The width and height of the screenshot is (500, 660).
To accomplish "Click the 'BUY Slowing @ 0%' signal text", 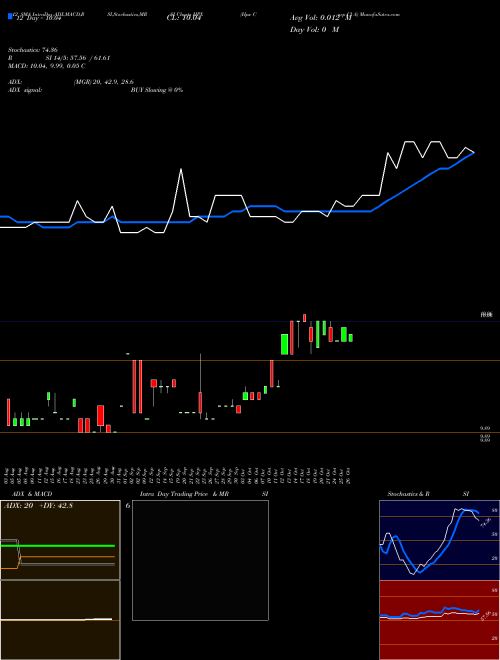I will [157, 90].
